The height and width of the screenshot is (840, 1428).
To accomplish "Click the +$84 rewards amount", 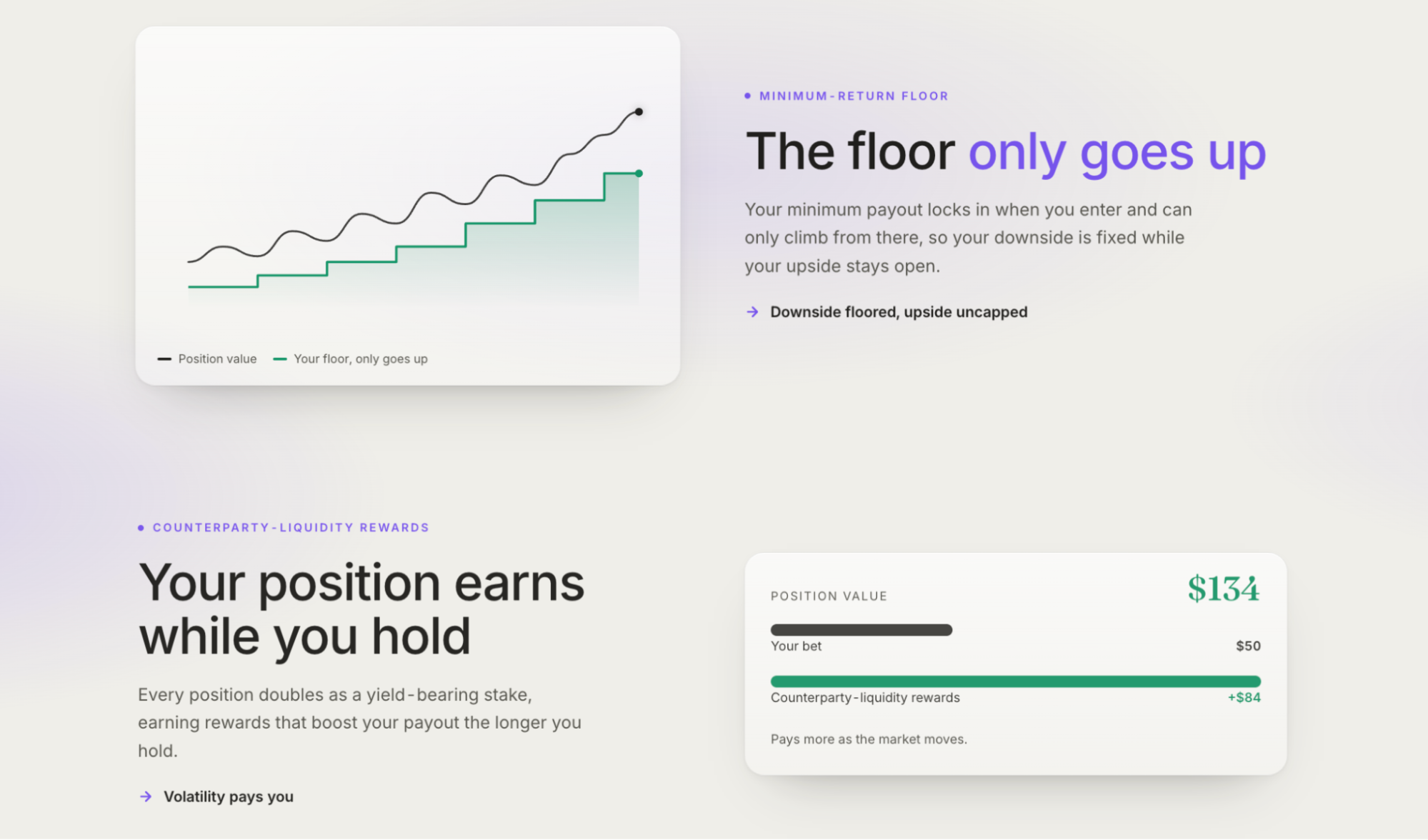I will coord(1244,698).
